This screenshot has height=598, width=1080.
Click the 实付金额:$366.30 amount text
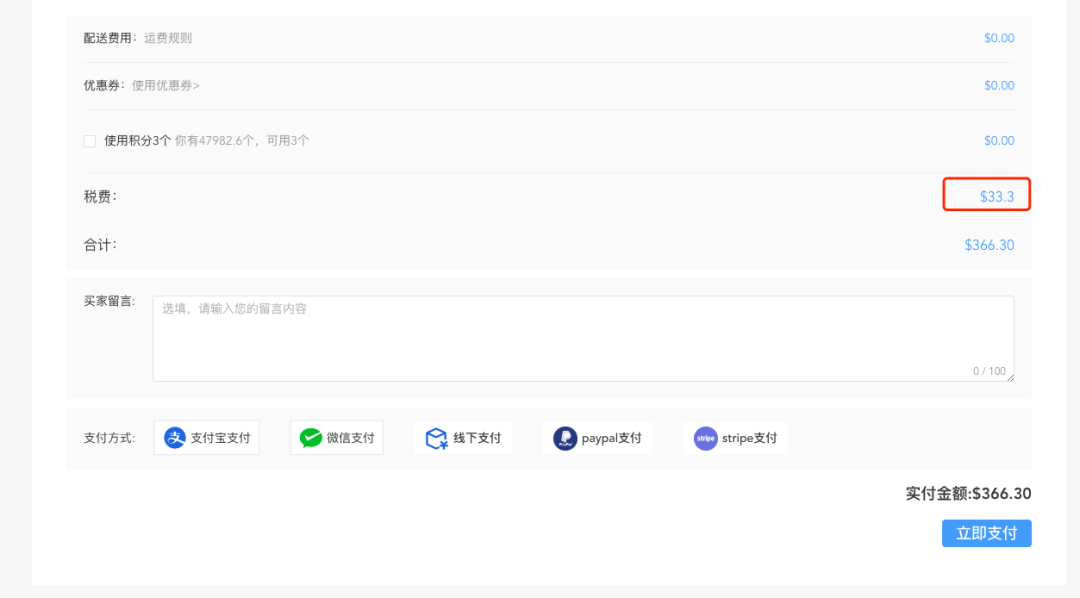tap(968, 494)
